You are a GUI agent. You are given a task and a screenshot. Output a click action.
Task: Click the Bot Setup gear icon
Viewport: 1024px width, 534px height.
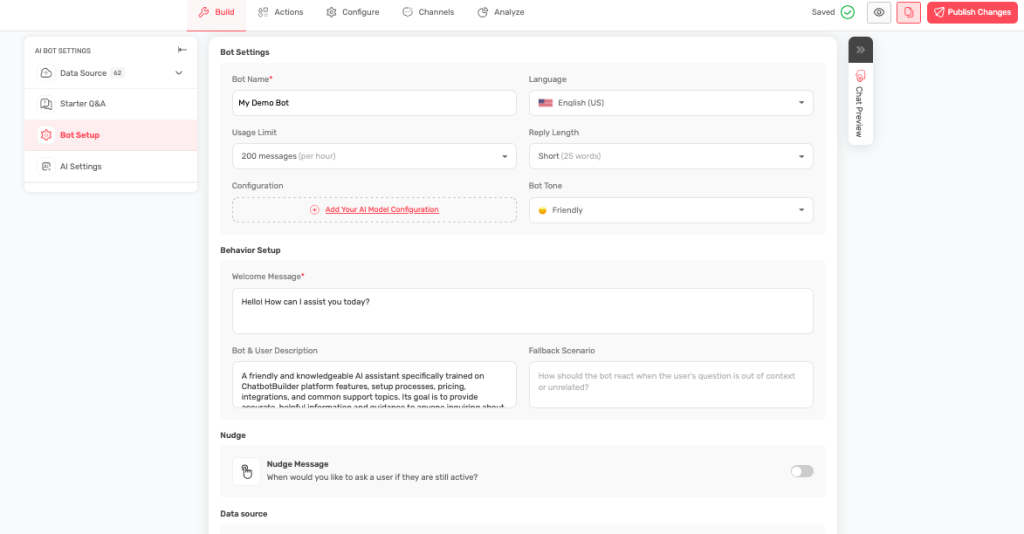click(x=46, y=135)
